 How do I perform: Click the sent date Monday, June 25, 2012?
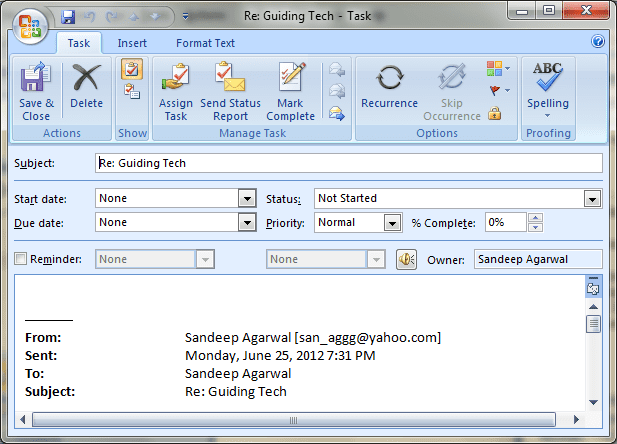pyautogui.click(x=254, y=355)
